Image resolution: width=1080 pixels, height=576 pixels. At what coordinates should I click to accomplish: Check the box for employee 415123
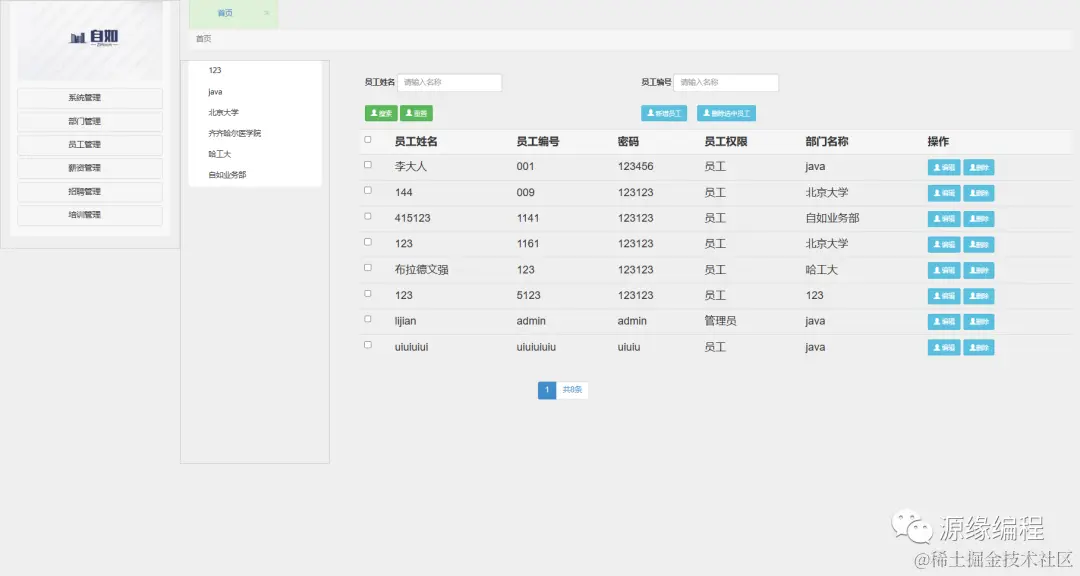(368, 216)
